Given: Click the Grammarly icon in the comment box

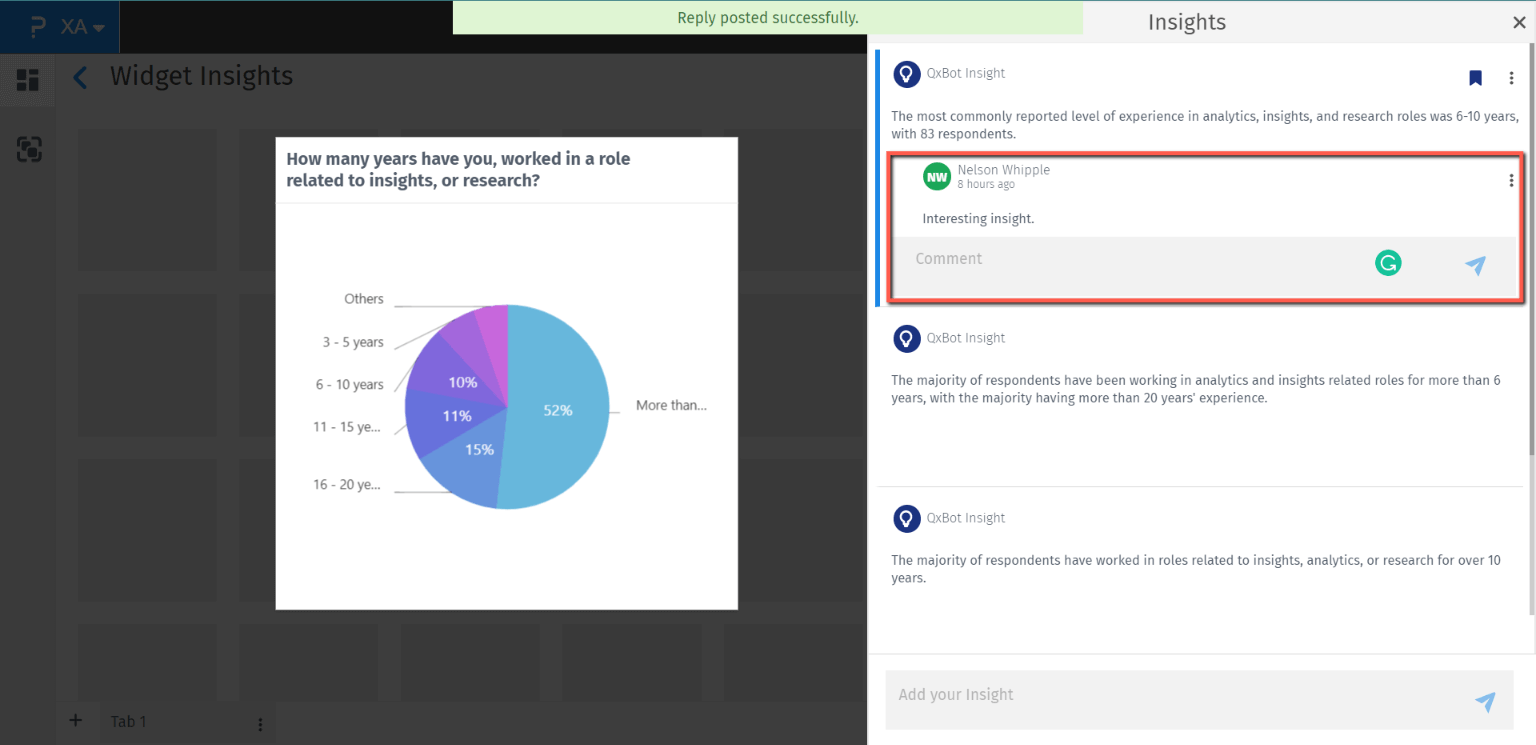Looking at the screenshot, I should 1388,263.
